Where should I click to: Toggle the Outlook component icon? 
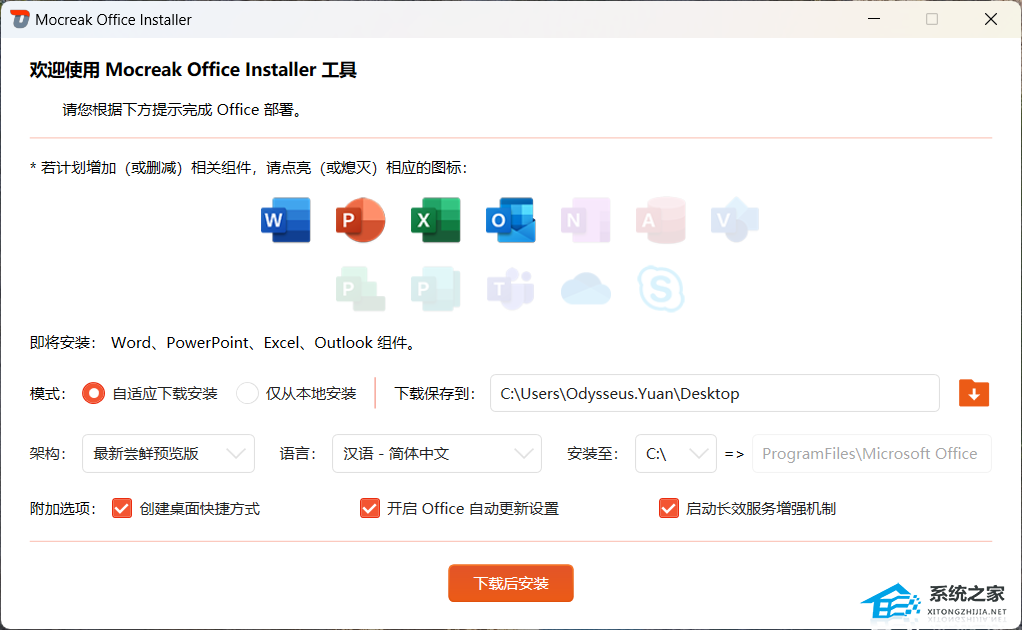click(x=510, y=220)
